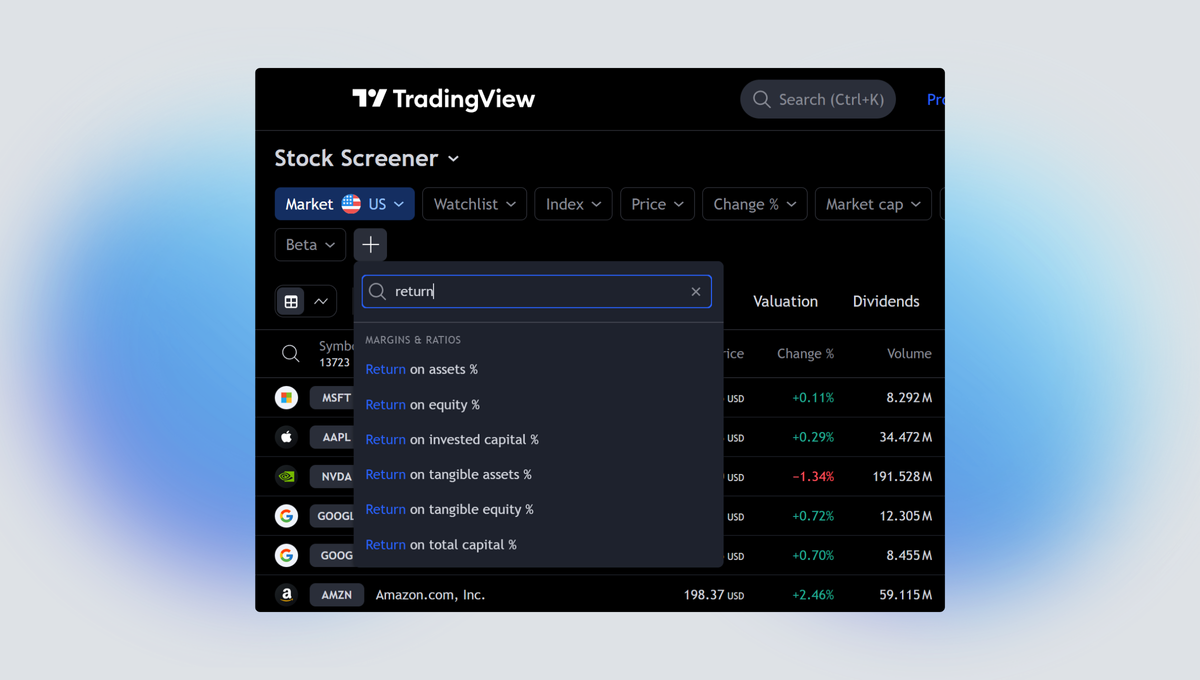Click inside the 'return' filter search field
1200x680 pixels.
(x=537, y=291)
